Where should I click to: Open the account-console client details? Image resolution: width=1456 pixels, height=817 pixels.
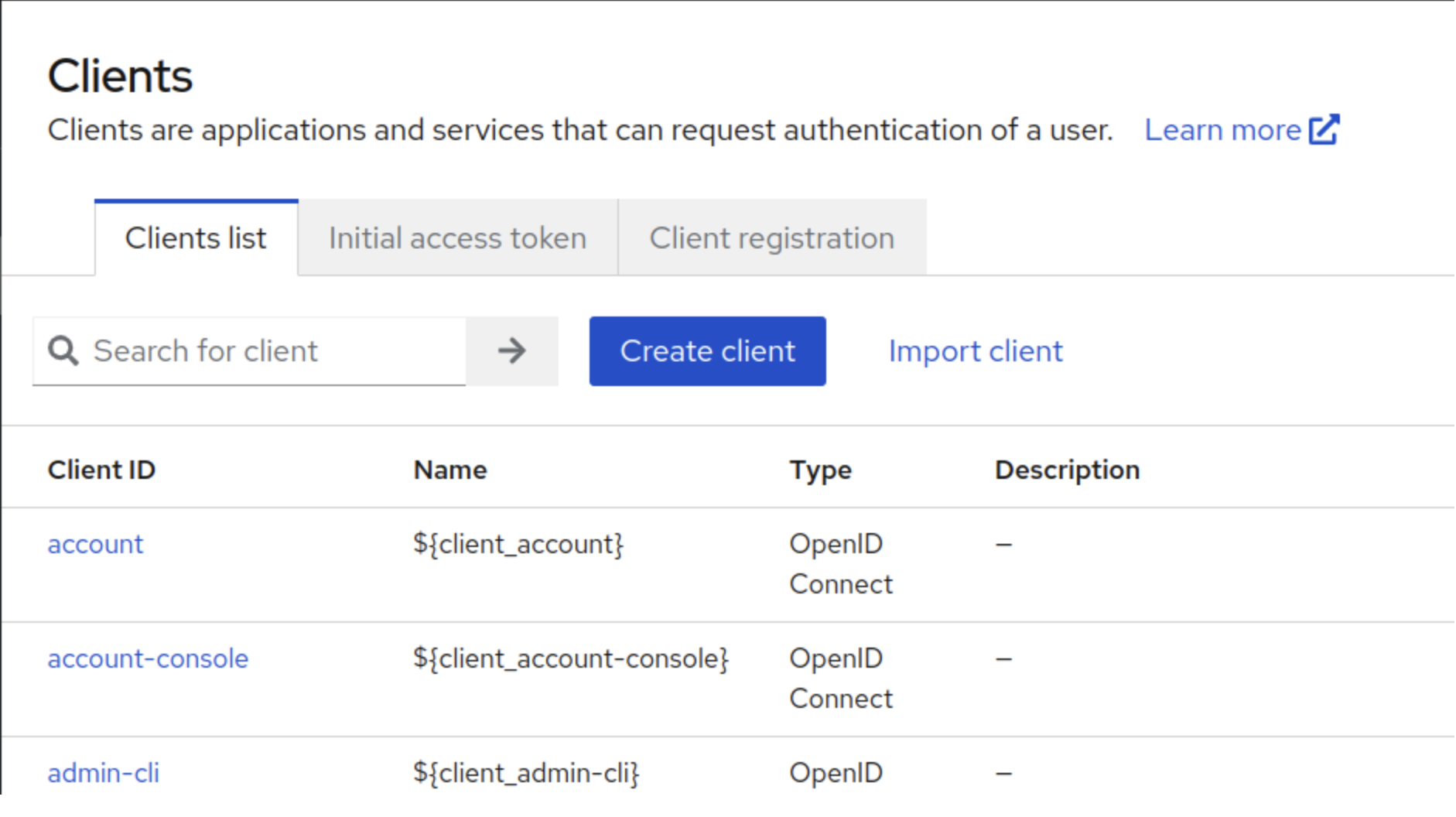148,658
